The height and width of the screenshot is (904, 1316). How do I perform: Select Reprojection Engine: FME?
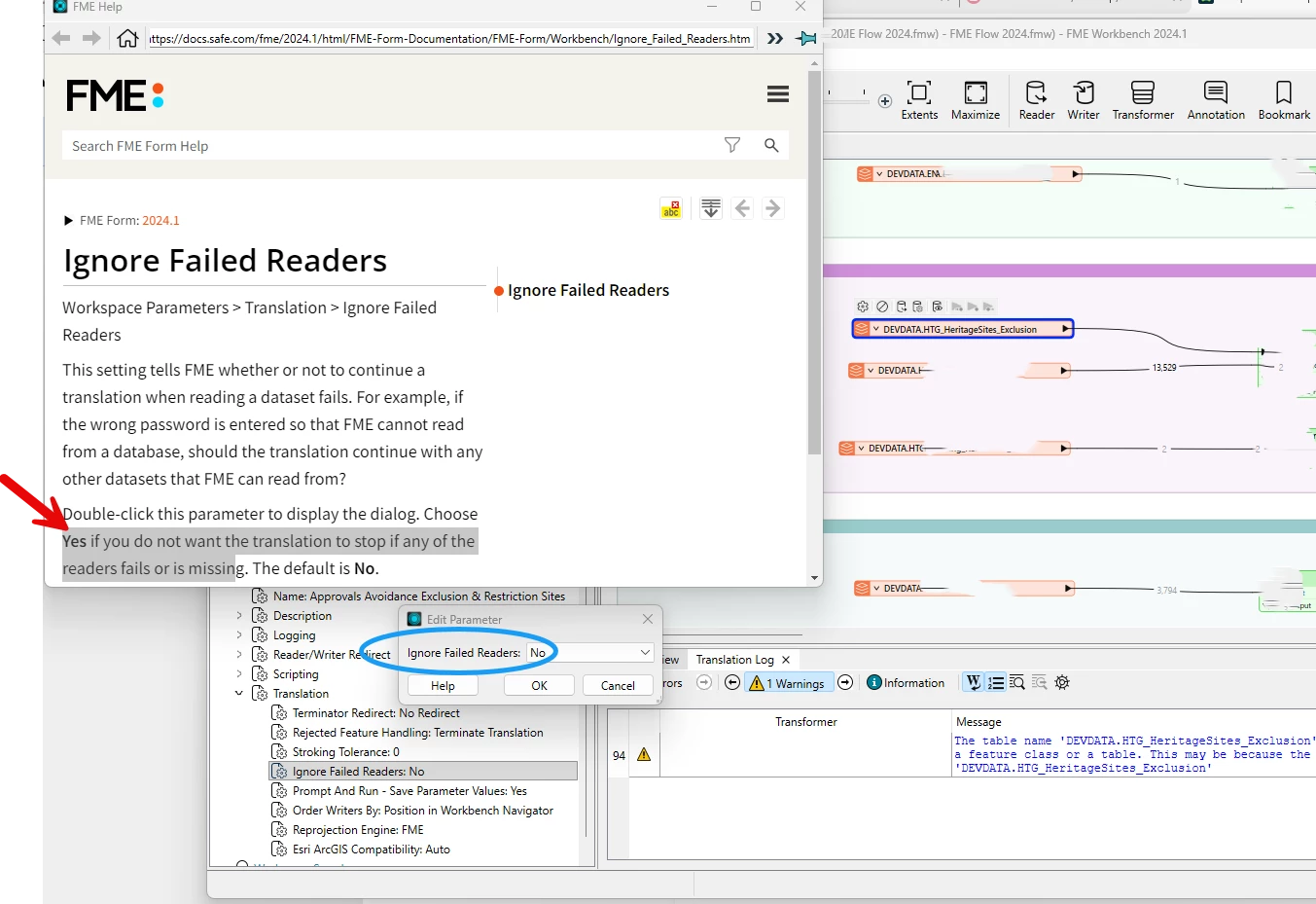(x=358, y=830)
